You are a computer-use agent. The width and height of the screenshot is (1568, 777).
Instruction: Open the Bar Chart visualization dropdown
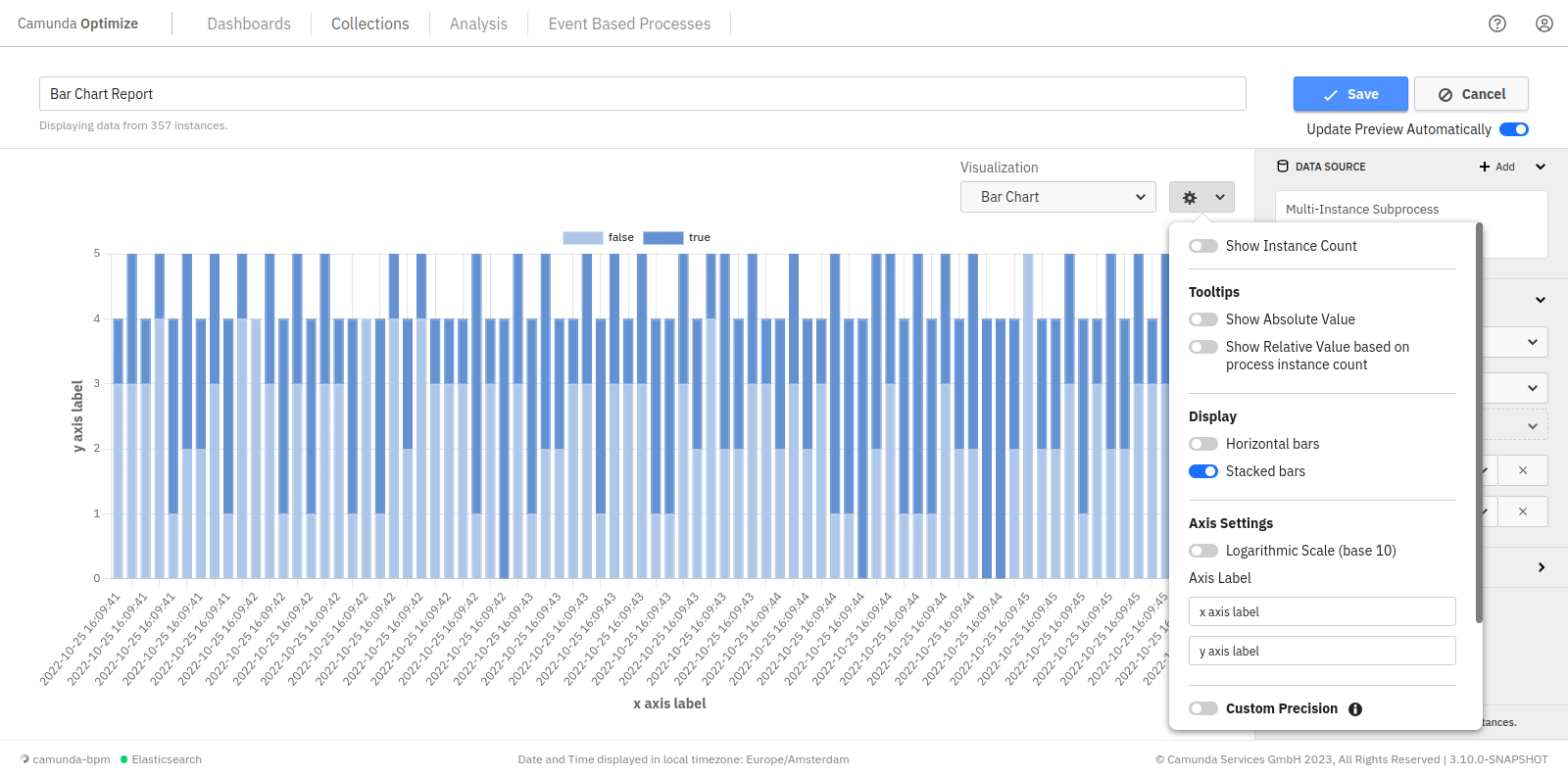pyautogui.click(x=1058, y=197)
